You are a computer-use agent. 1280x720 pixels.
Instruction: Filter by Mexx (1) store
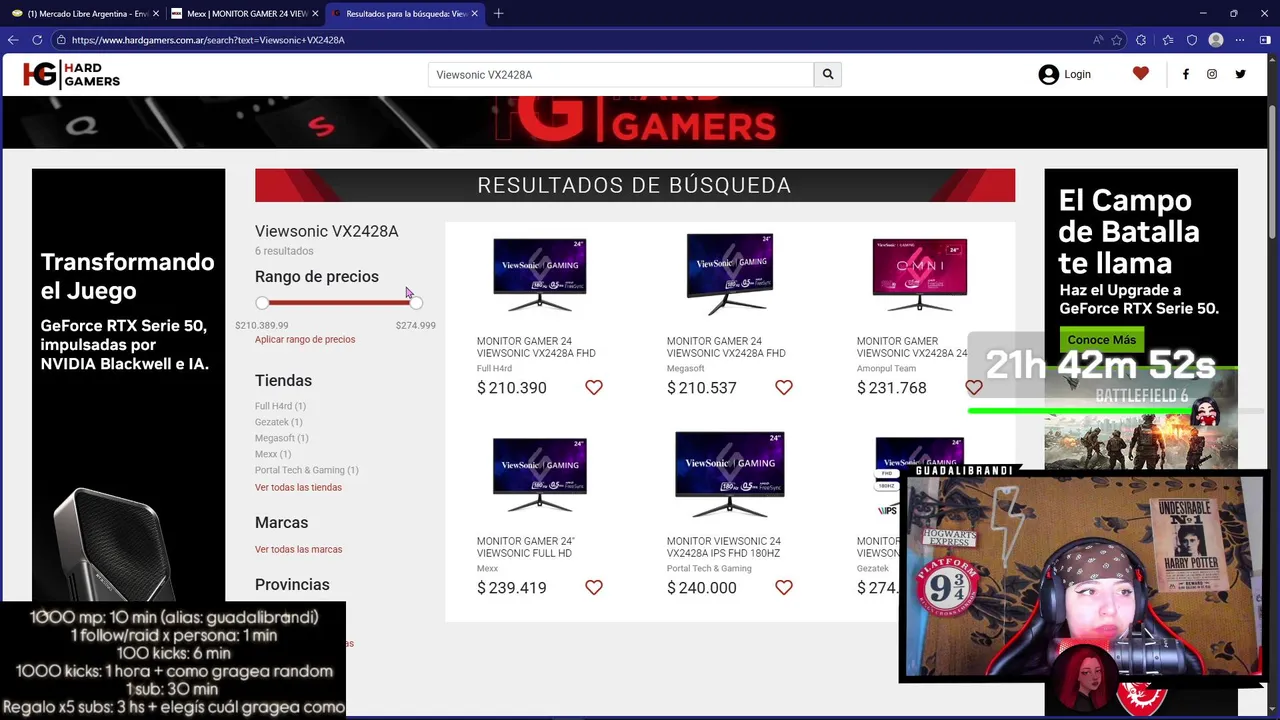(273, 454)
